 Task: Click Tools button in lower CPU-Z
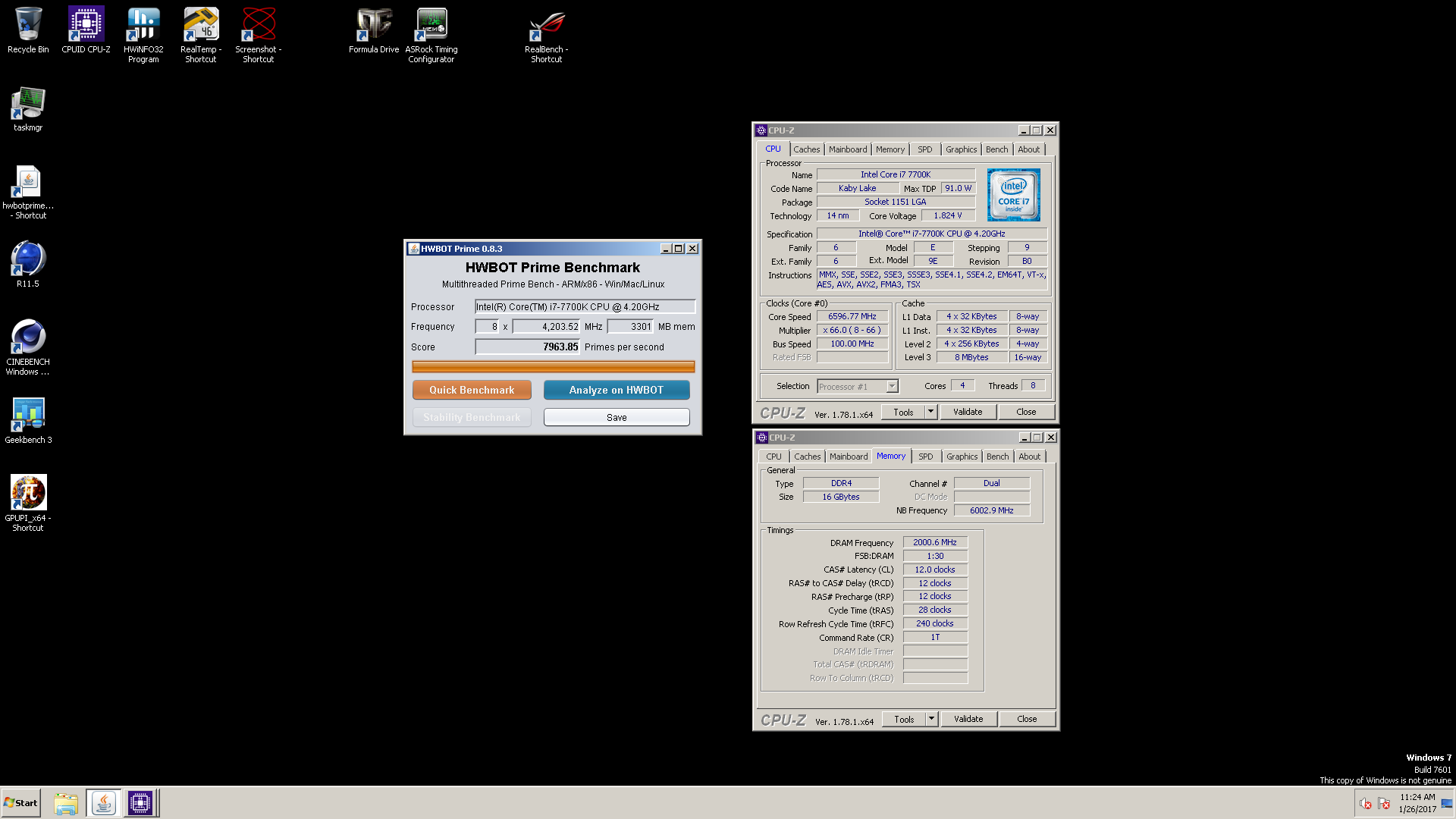pos(904,719)
